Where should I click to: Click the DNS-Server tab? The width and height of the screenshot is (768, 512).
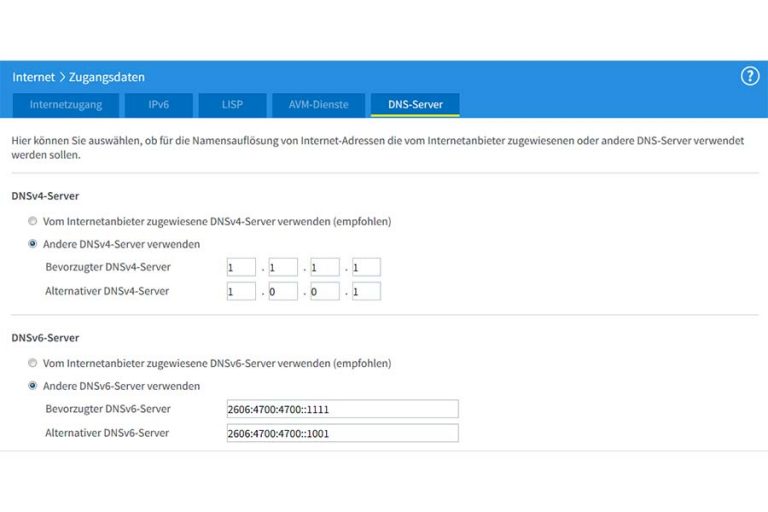415,104
